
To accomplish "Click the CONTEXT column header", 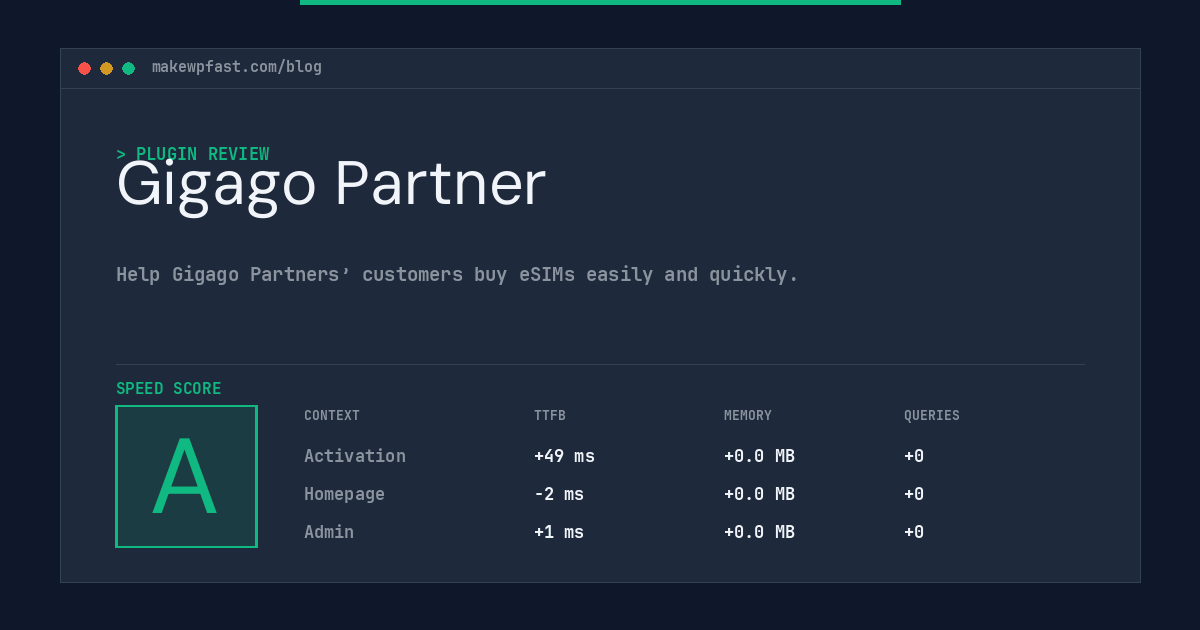I will point(332,416).
